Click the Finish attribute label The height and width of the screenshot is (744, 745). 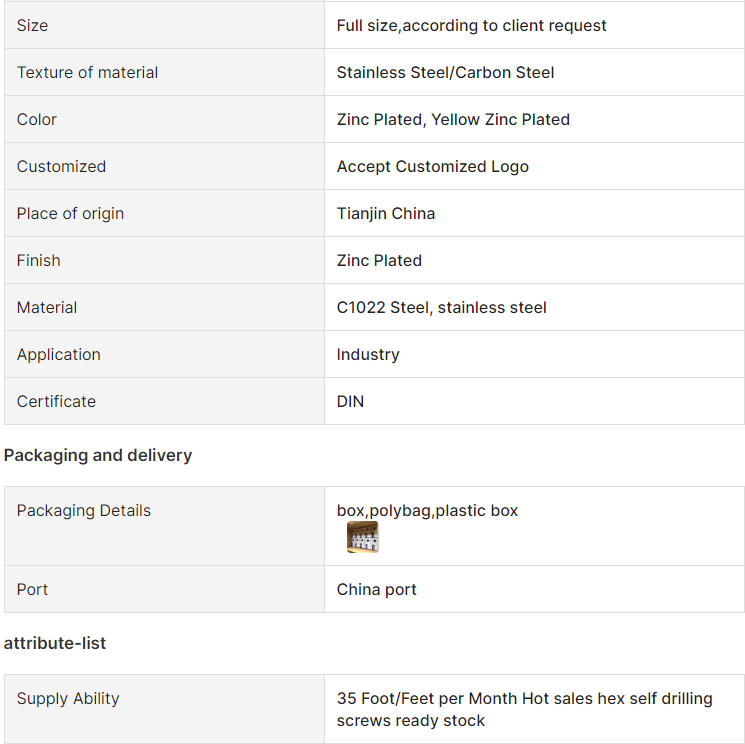tap(38, 260)
